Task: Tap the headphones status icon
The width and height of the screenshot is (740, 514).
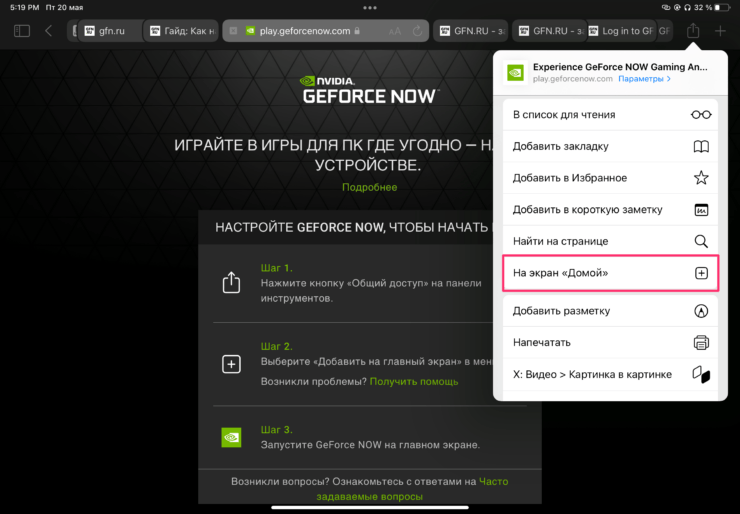Action: 687,8
